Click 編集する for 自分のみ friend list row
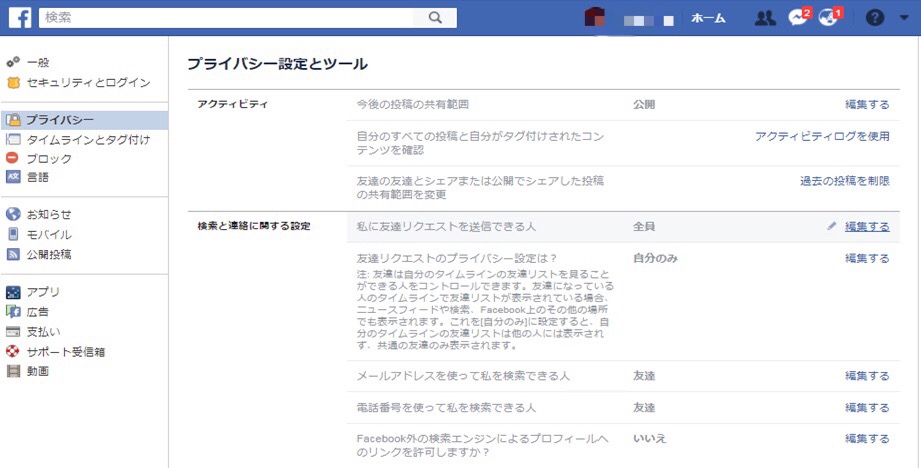Screen dimensions: 921x468 (x=867, y=258)
